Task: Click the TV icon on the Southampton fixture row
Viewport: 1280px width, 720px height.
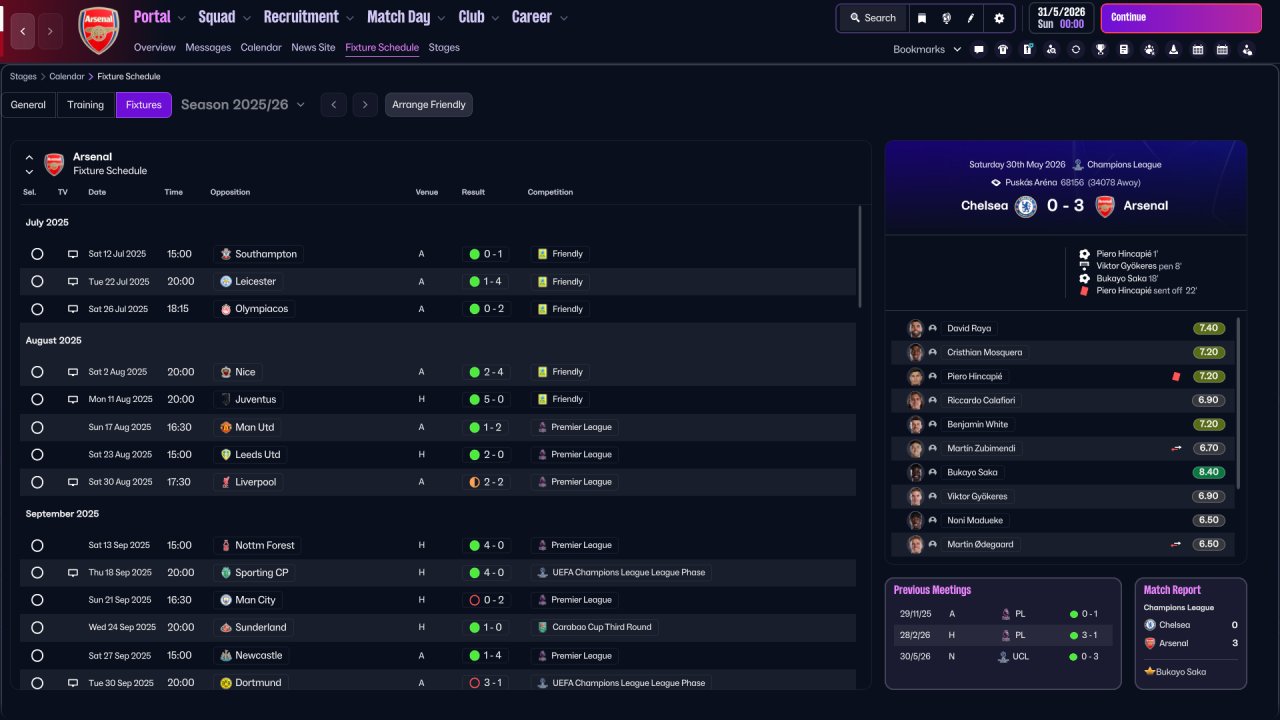Action: 73,254
